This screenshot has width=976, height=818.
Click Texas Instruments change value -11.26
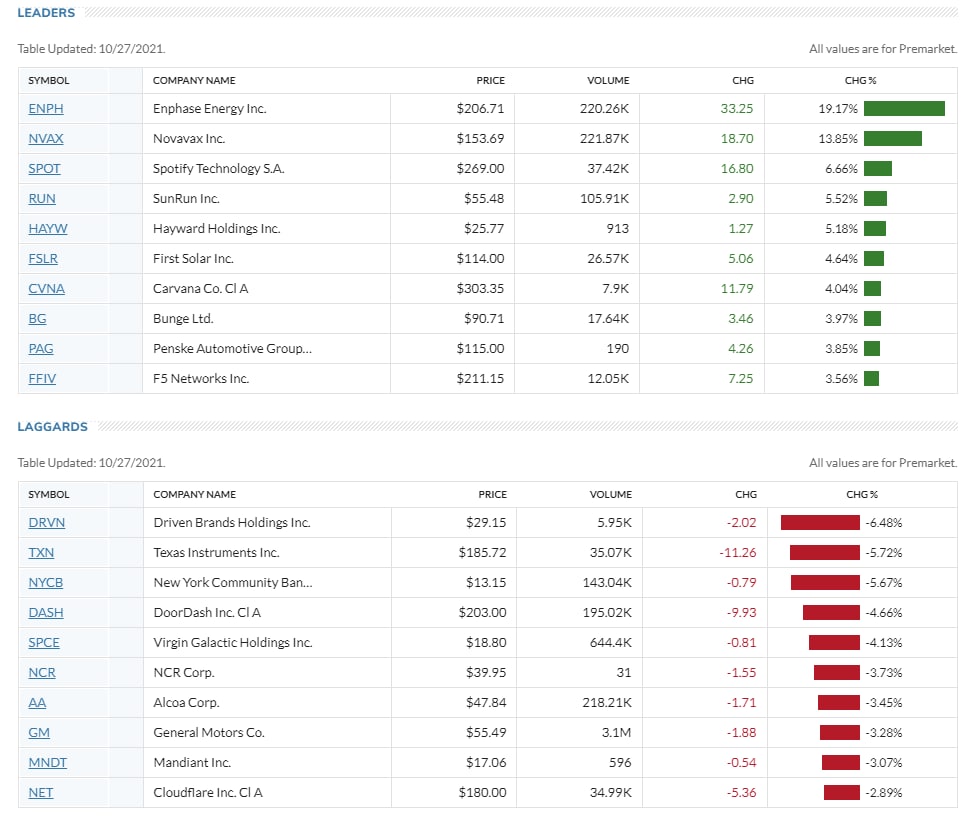click(x=738, y=552)
